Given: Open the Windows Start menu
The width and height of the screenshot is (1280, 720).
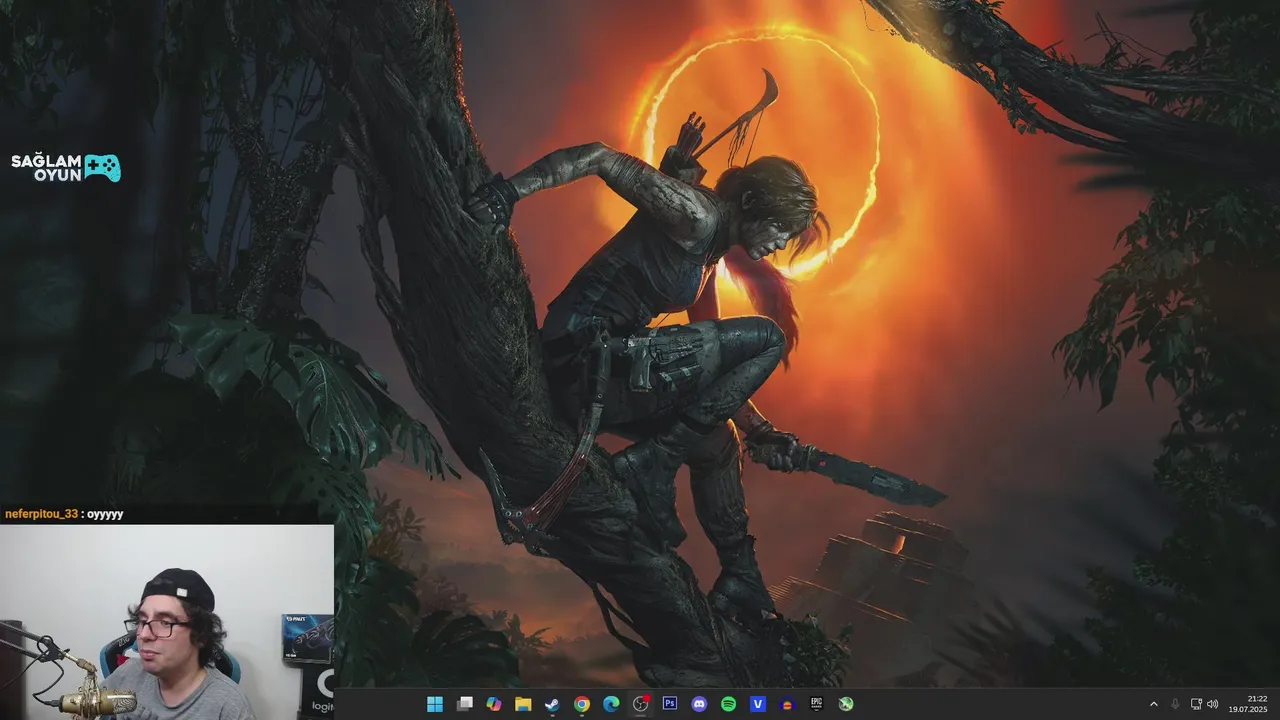Looking at the screenshot, I should point(435,704).
